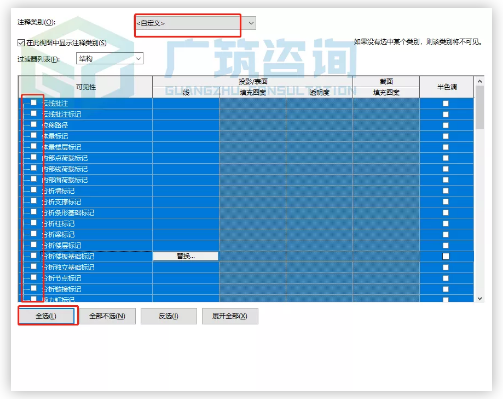
Task: Click the 半色调 column header
Action: click(447, 87)
